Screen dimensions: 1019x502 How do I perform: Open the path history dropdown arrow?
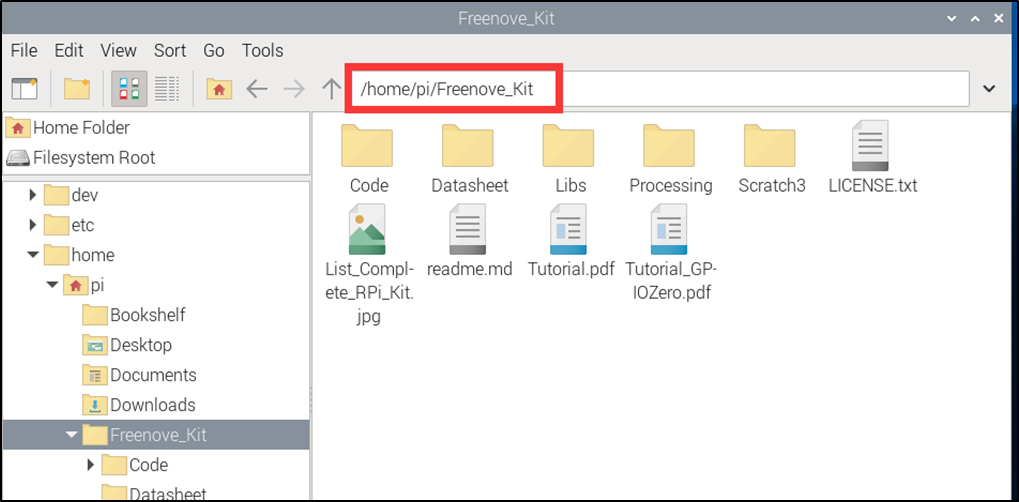tap(989, 89)
